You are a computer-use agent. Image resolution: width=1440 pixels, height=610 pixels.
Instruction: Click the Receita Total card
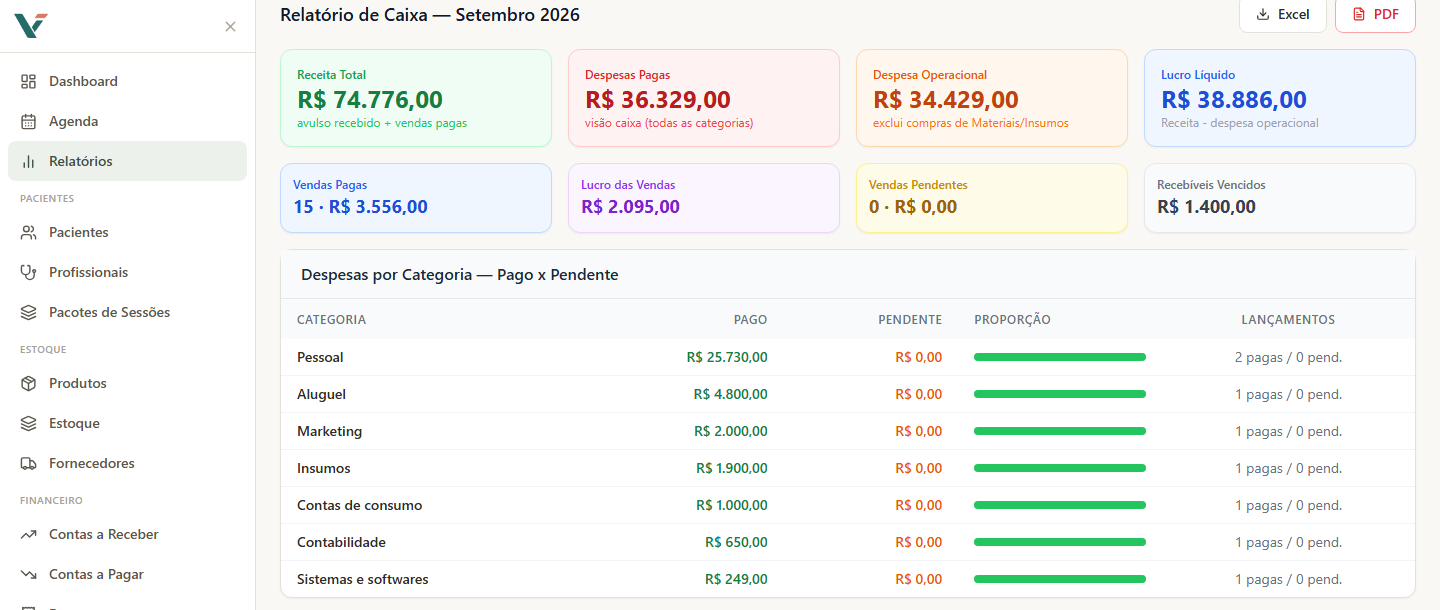pyautogui.click(x=416, y=98)
